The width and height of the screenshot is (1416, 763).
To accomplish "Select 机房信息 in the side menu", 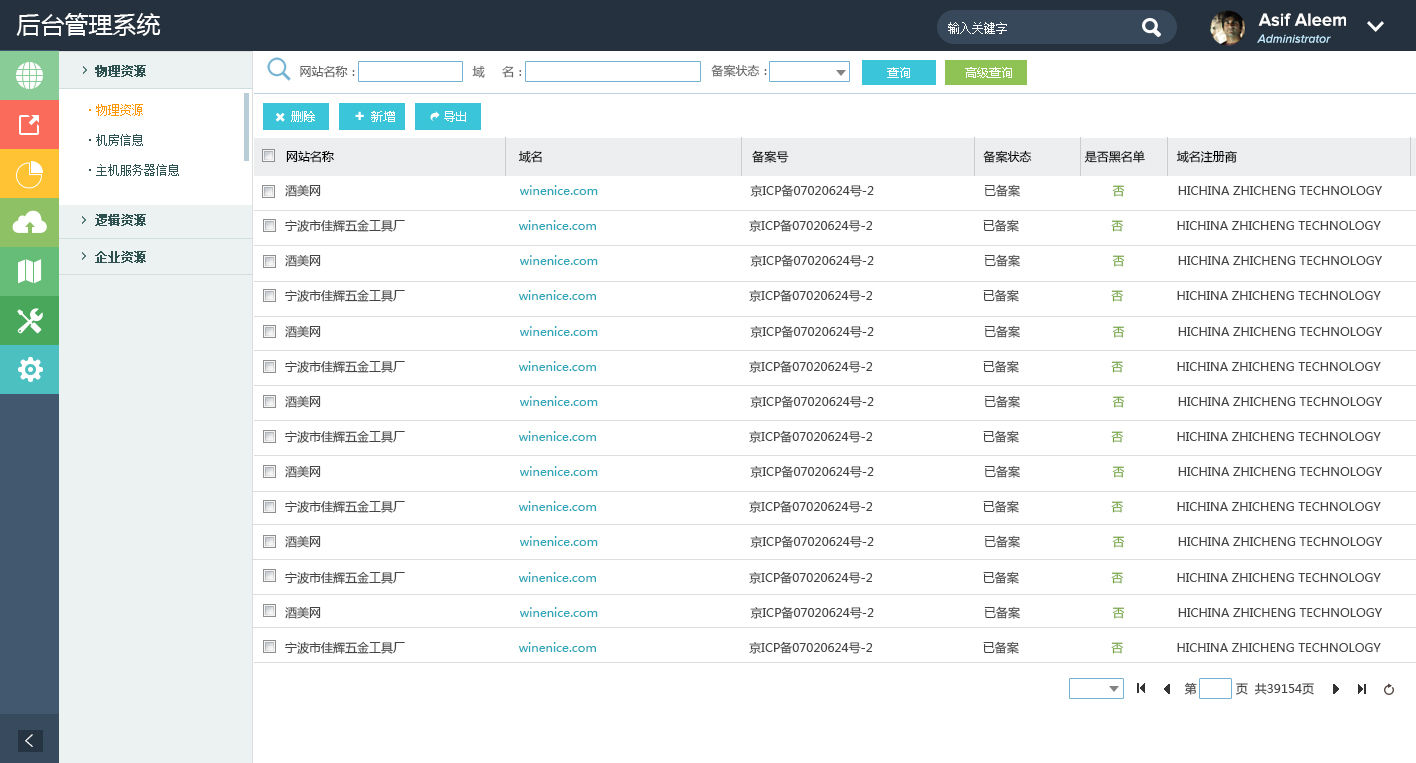I will [119, 140].
